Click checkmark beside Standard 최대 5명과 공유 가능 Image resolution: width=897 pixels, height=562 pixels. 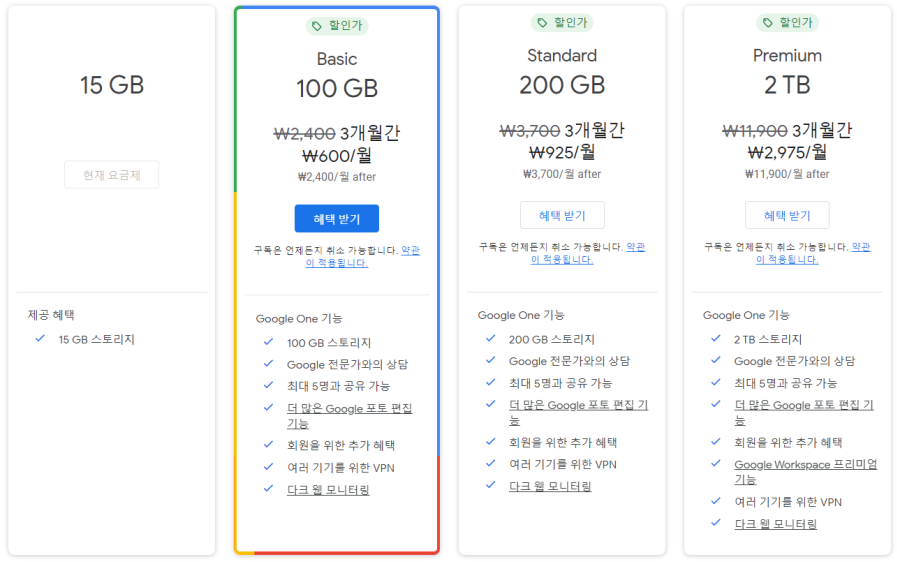coord(490,382)
